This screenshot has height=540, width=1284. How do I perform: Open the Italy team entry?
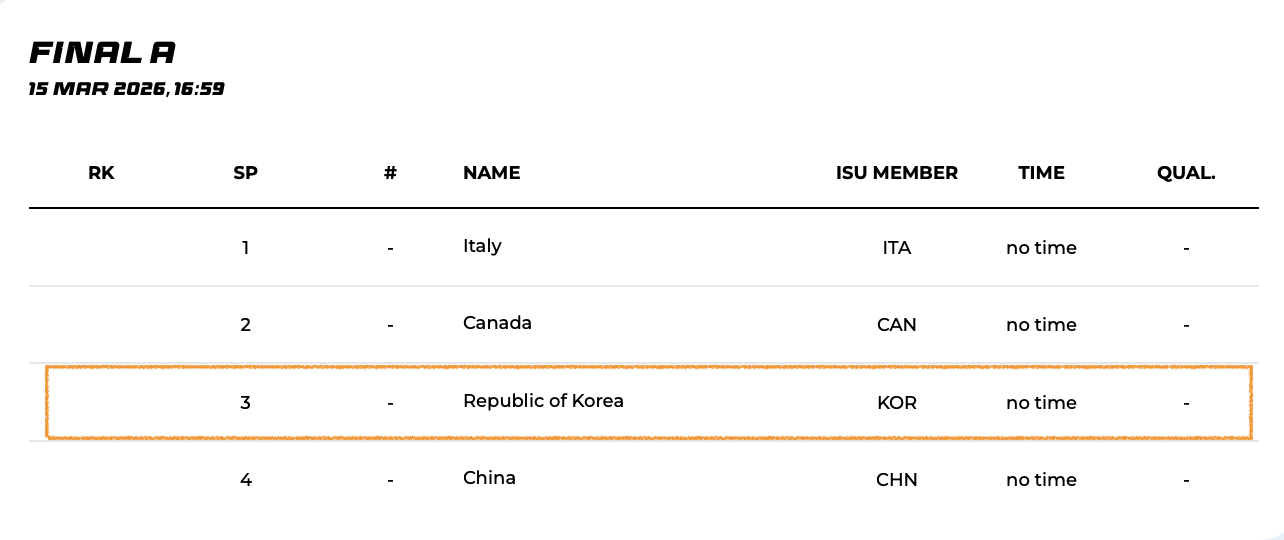pyautogui.click(x=482, y=246)
